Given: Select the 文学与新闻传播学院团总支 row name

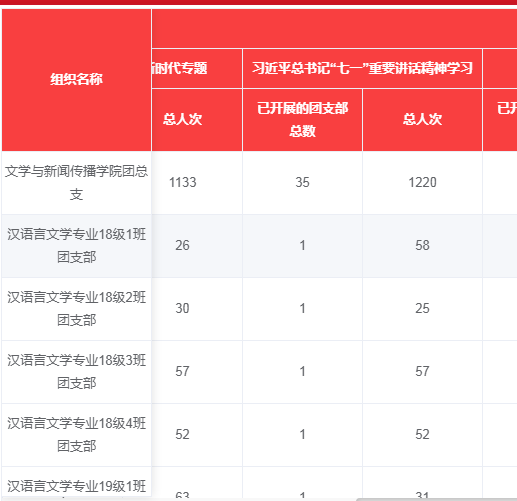Looking at the screenshot, I should click(76, 183).
